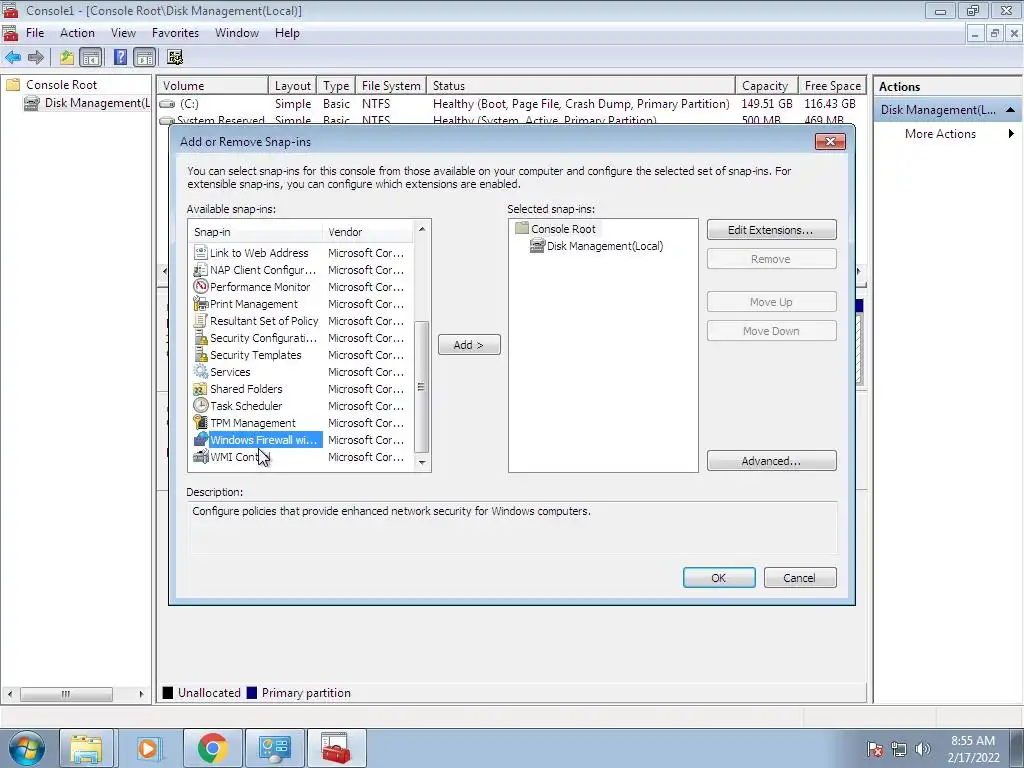Open Google Chrome from taskbar
This screenshot has width=1024, height=768.
(212, 748)
